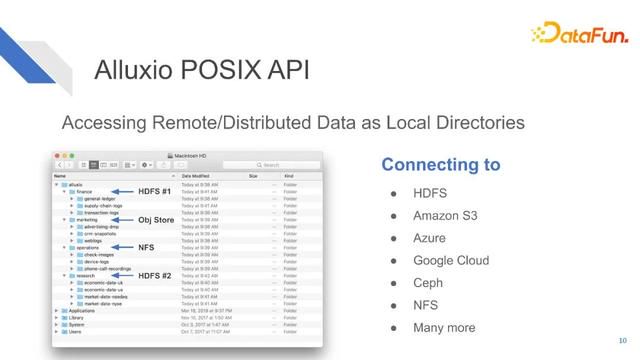Click the Date Modified cell for Applications

(207, 311)
